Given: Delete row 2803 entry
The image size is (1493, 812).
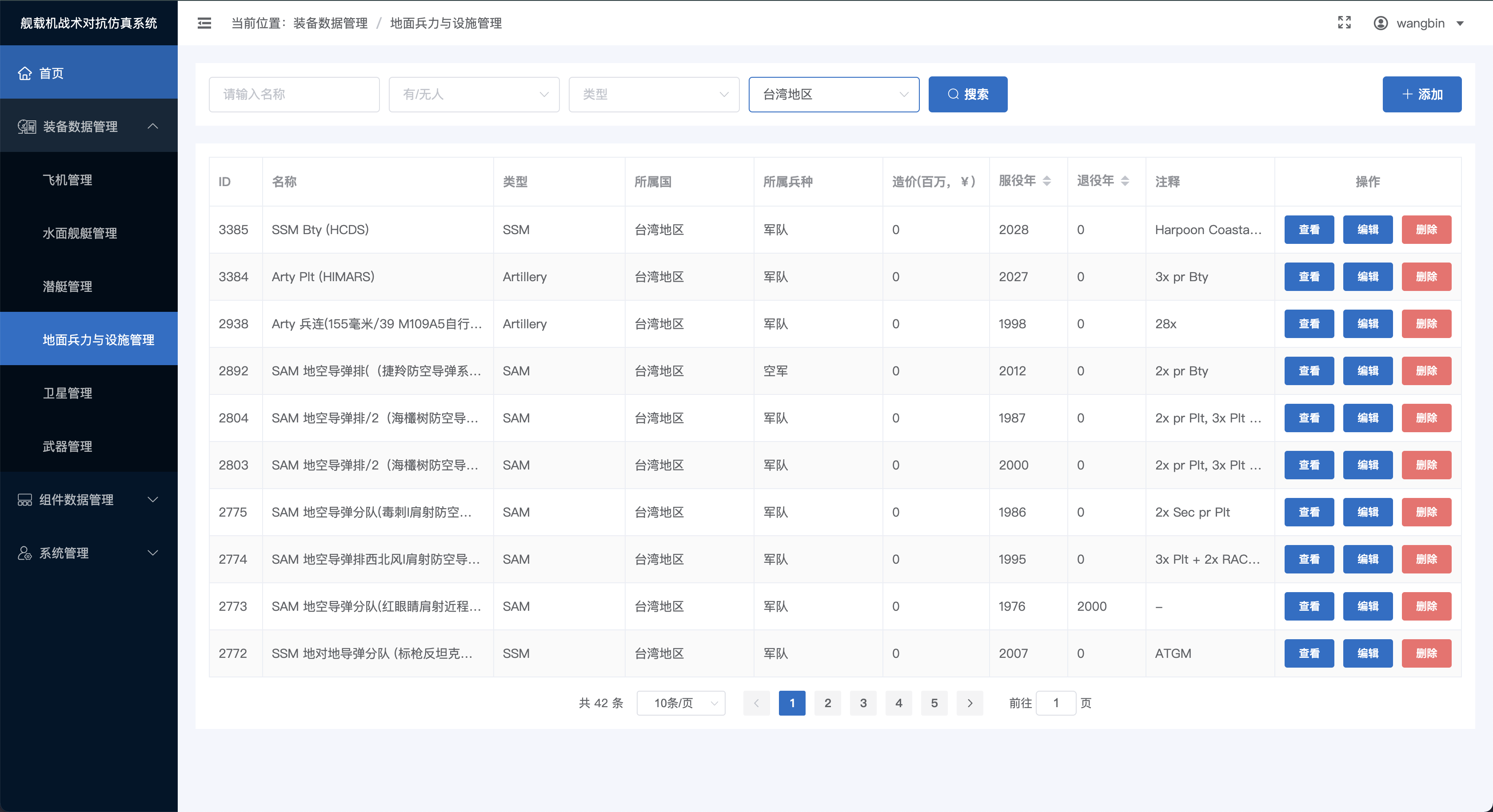Looking at the screenshot, I should [x=1426, y=465].
